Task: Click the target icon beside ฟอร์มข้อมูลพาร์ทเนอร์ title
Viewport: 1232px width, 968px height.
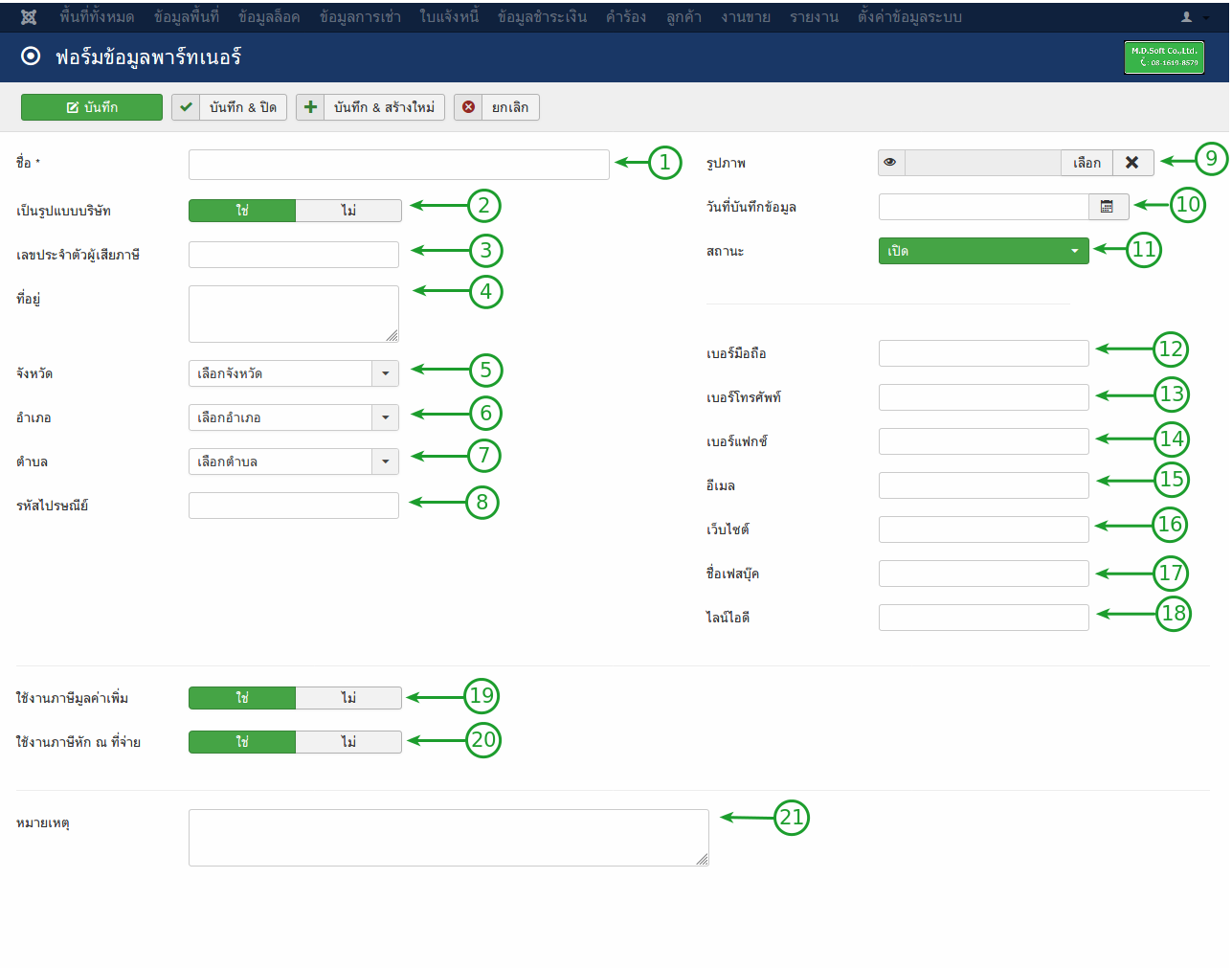Action: coord(31,56)
